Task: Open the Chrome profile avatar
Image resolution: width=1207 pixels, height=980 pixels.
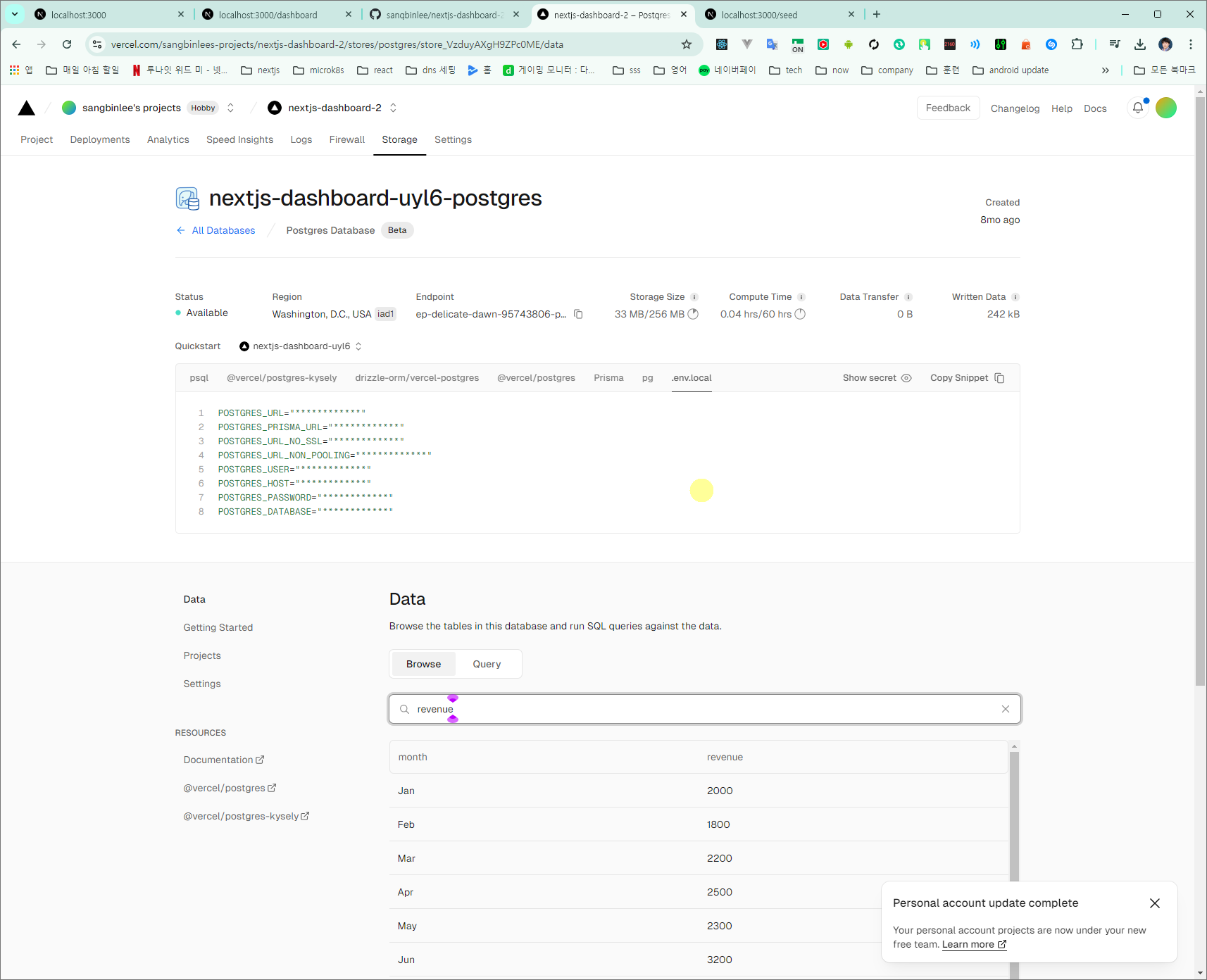Action: (x=1165, y=44)
